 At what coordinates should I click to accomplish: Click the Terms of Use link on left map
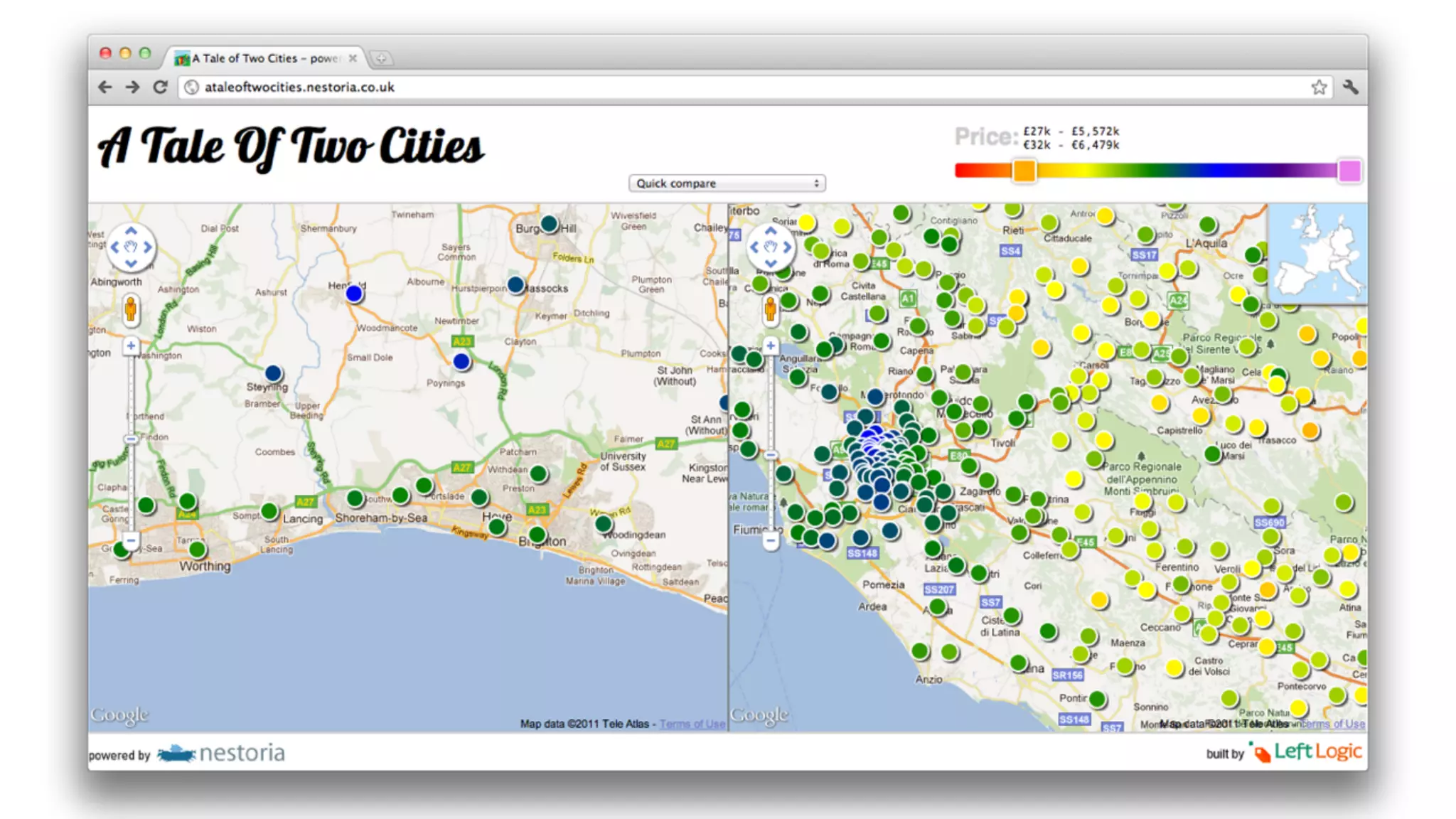692,724
